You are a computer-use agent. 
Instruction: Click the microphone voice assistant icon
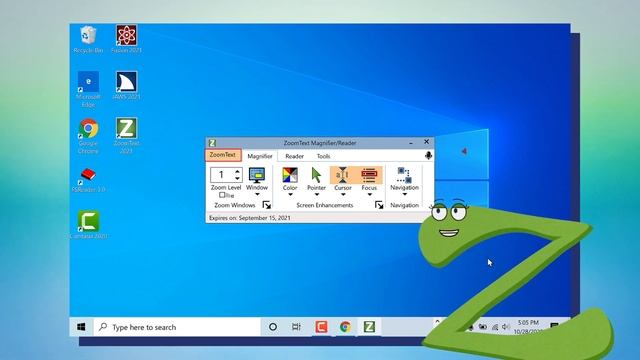(x=428, y=156)
